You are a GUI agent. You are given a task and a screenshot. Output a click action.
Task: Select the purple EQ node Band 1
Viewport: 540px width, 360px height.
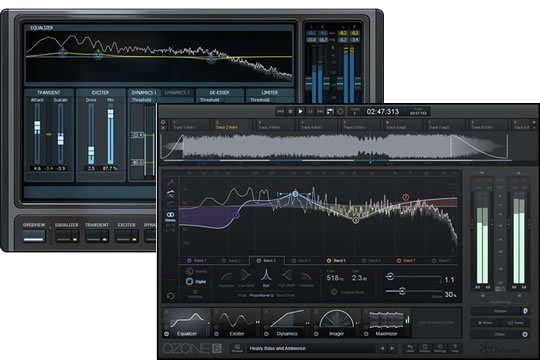[236, 215]
